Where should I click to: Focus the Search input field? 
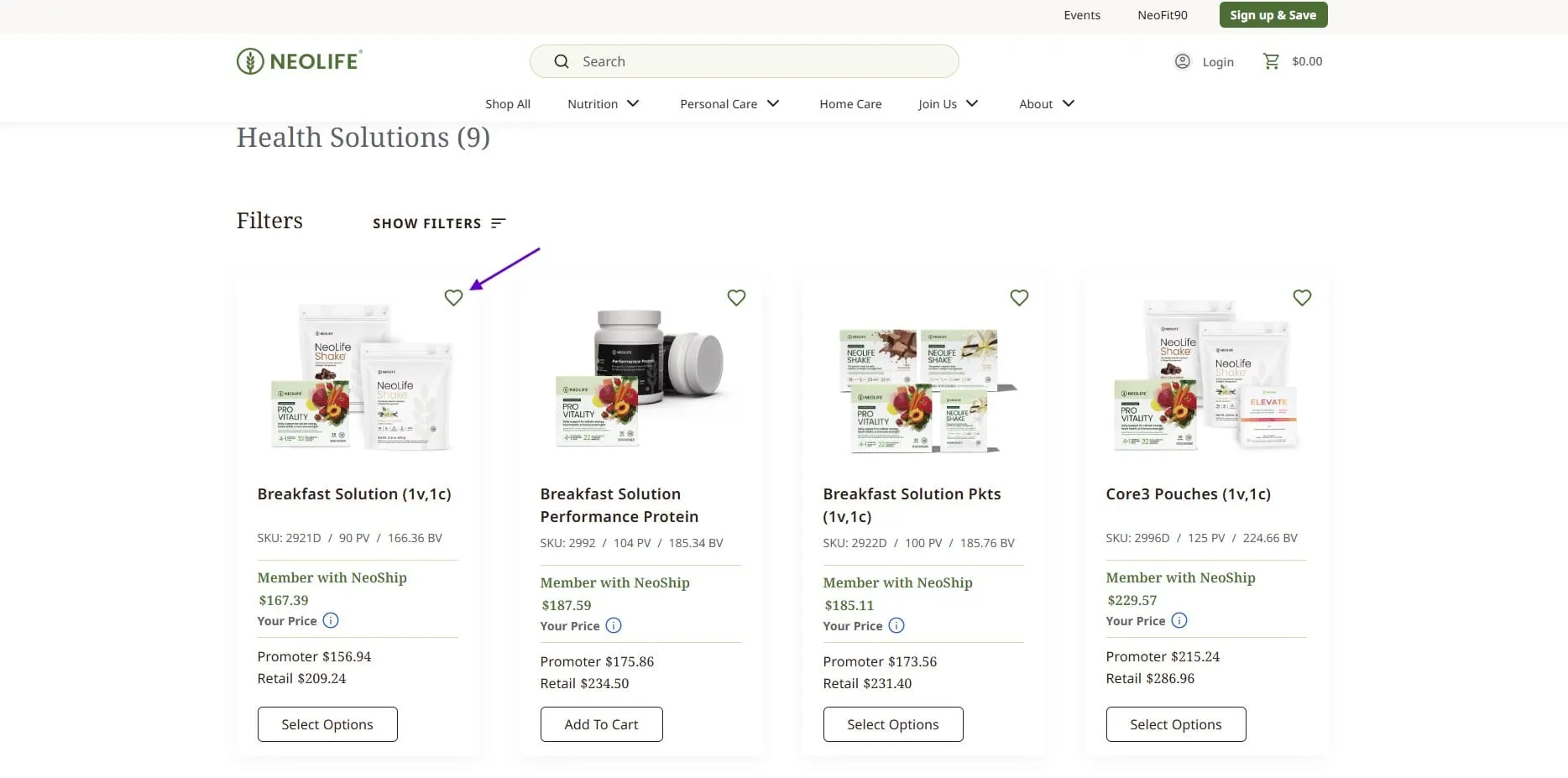[x=745, y=61]
